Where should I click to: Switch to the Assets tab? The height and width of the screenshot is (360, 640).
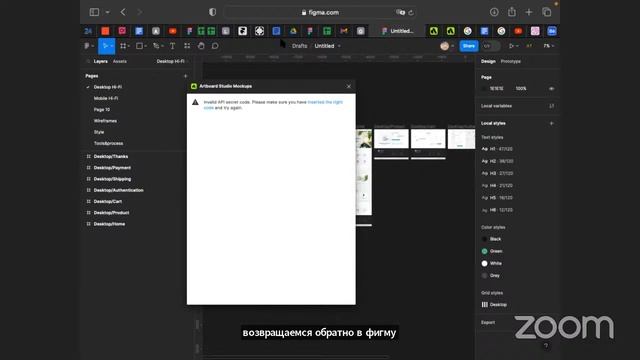pos(120,61)
